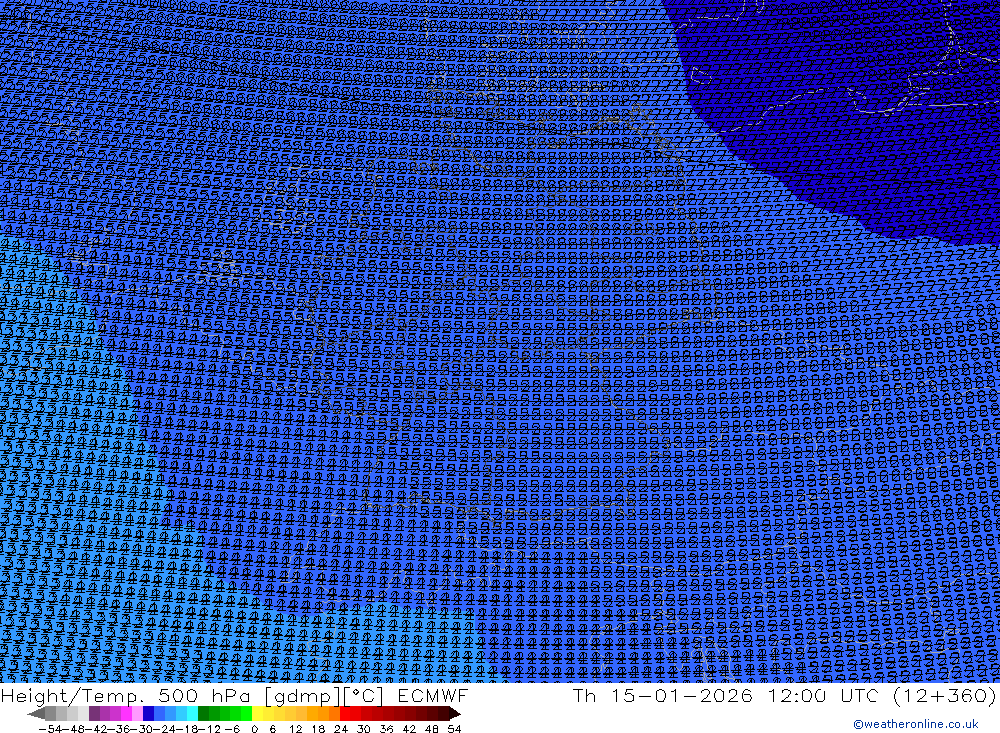Pick the cyan legend swatch near -18

pyautogui.click(x=192, y=713)
